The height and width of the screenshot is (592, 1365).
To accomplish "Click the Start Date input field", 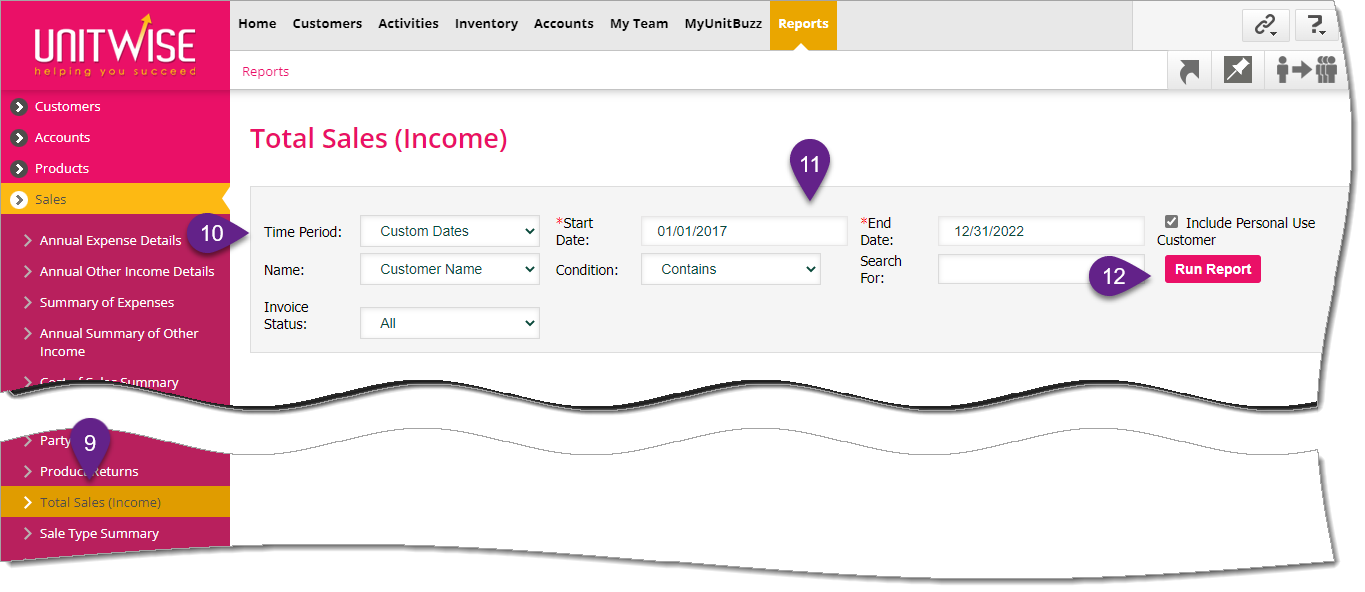I will (x=743, y=231).
